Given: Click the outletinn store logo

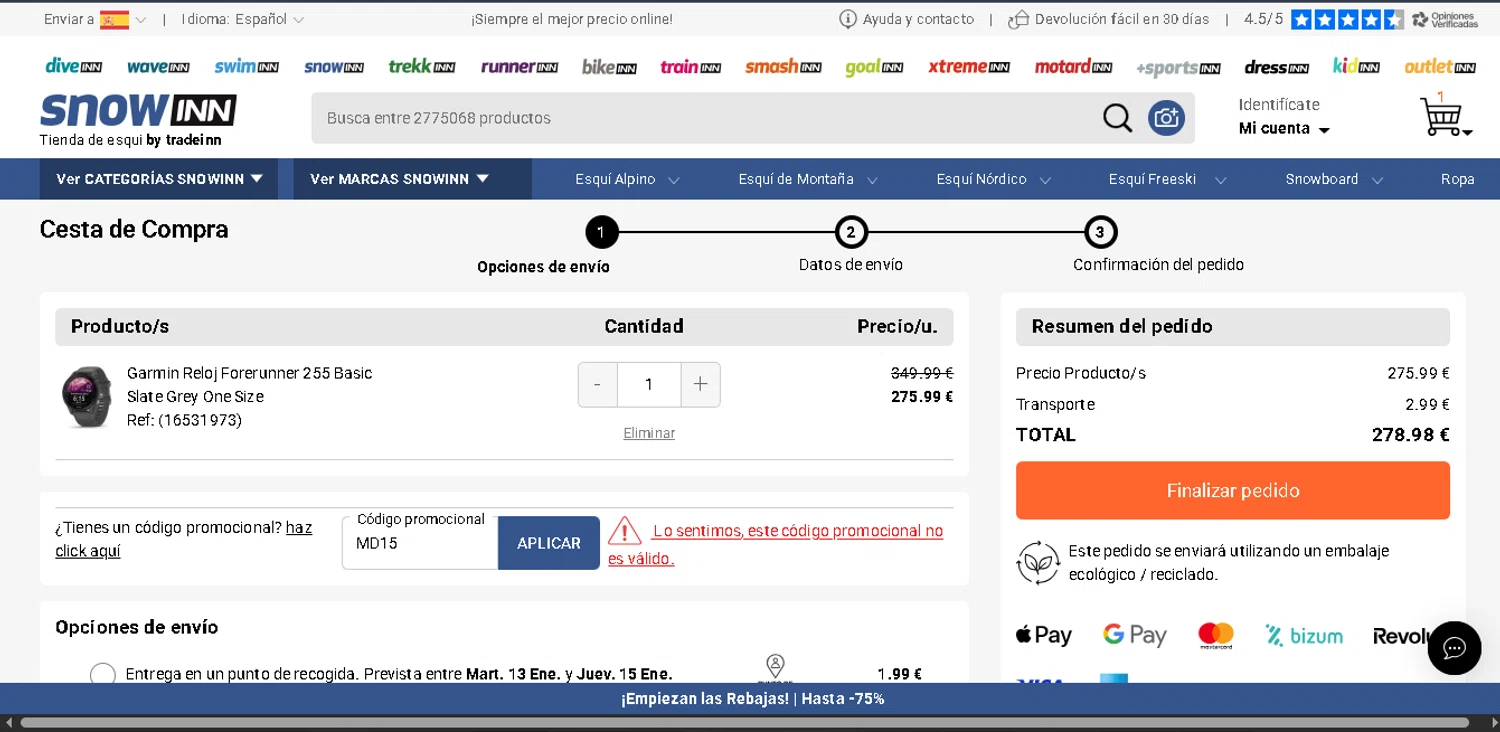Looking at the screenshot, I should [x=1440, y=67].
